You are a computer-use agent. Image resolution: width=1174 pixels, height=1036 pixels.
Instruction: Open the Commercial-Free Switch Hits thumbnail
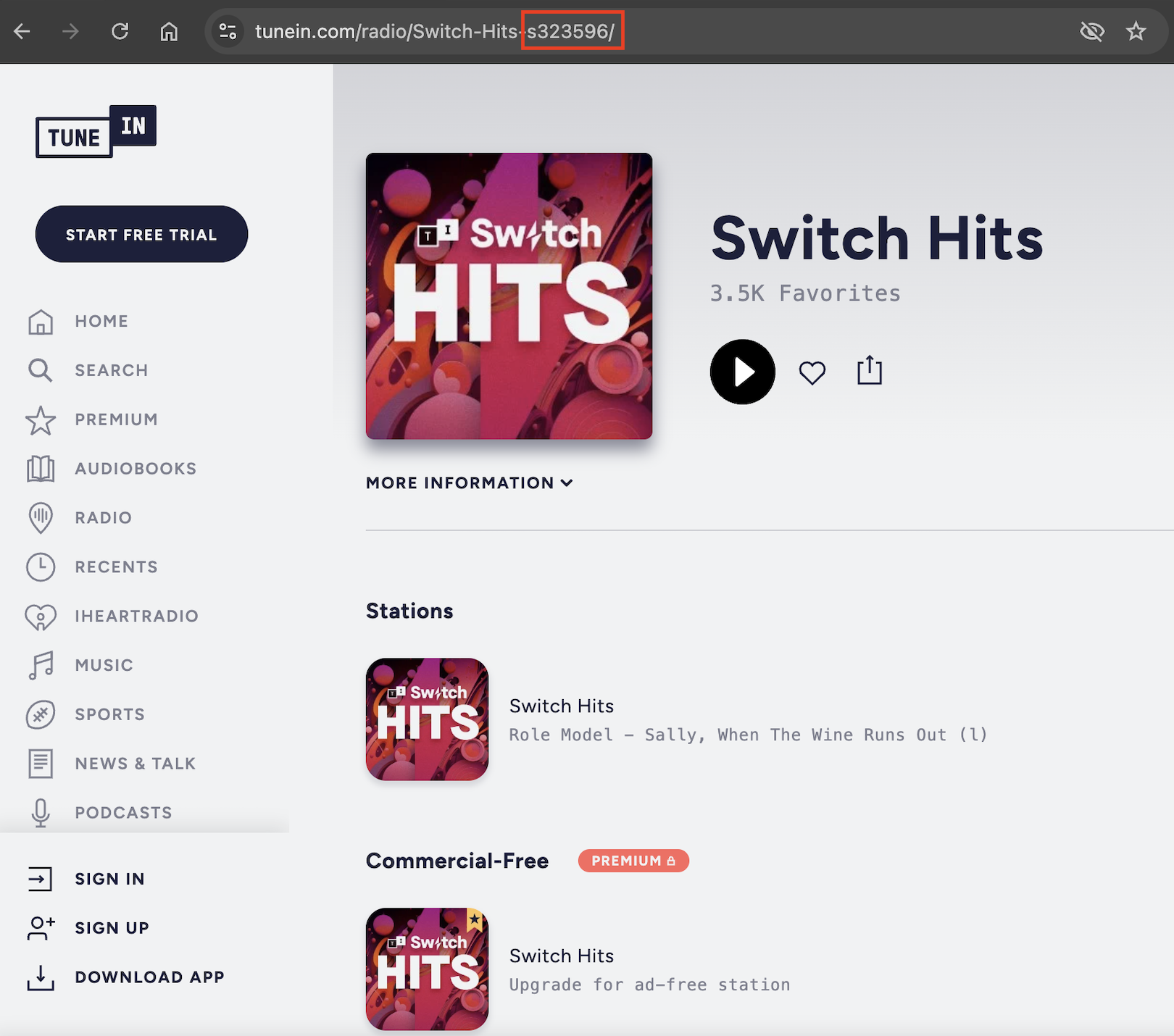click(x=427, y=969)
